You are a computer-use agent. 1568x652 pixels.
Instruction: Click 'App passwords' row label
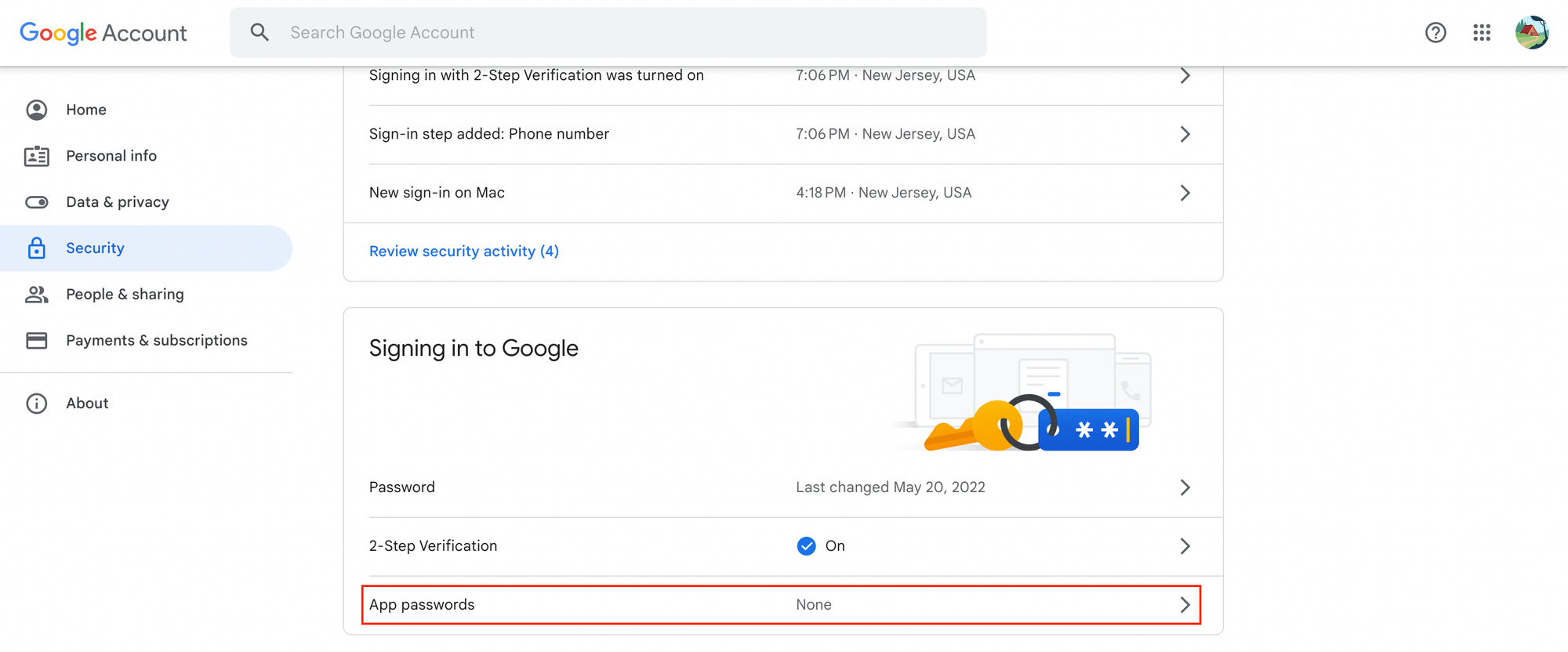(x=422, y=605)
